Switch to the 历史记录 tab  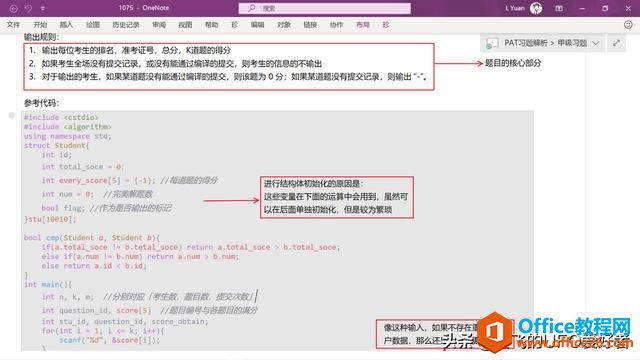click(x=126, y=25)
